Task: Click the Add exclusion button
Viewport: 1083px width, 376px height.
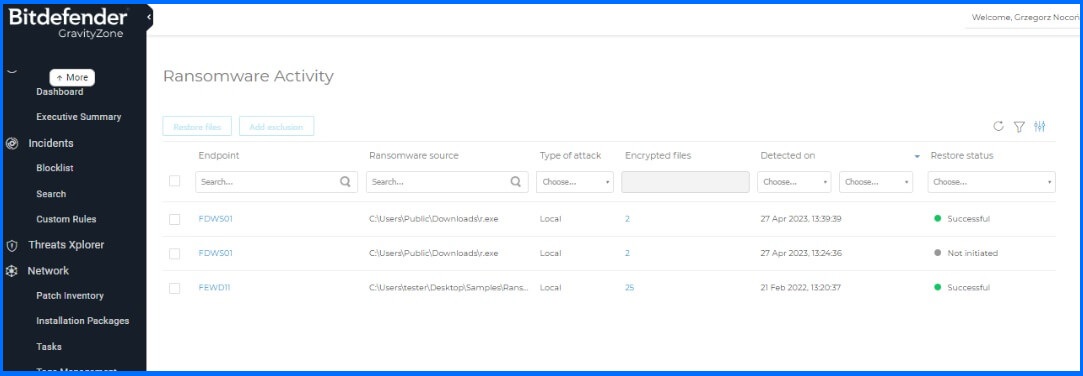Action: pyautogui.click(x=276, y=126)
